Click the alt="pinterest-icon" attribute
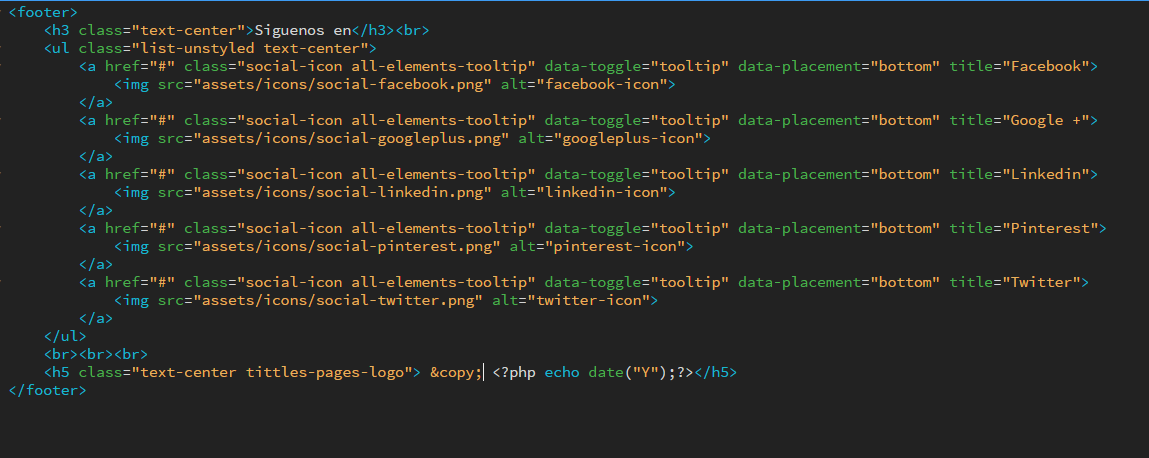Screen dimensions: 1149x458 [x=597, y=247]
